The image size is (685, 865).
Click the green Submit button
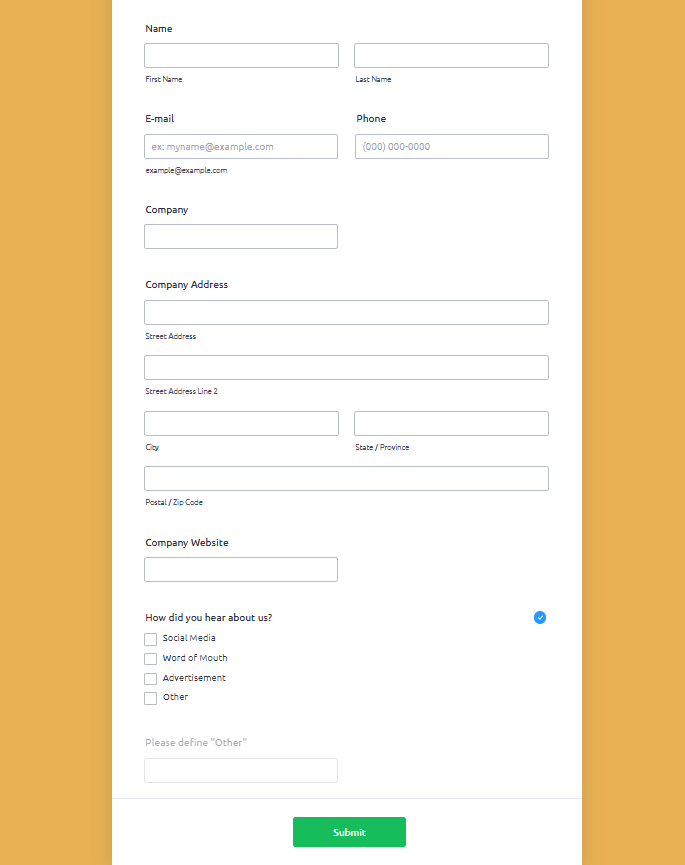(349, 832)
